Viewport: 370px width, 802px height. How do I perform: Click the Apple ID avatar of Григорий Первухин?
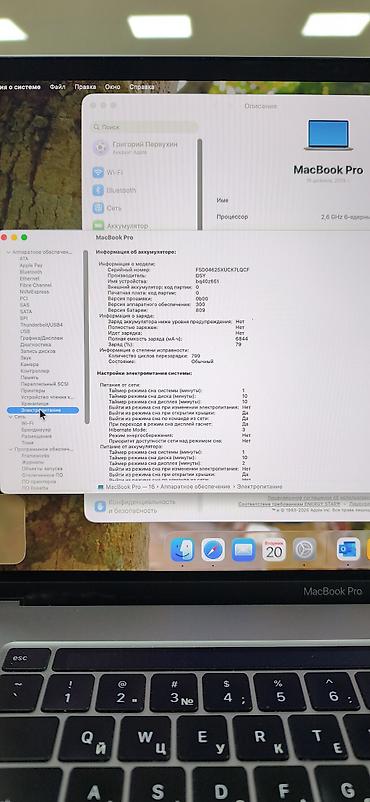coord(100,148)
